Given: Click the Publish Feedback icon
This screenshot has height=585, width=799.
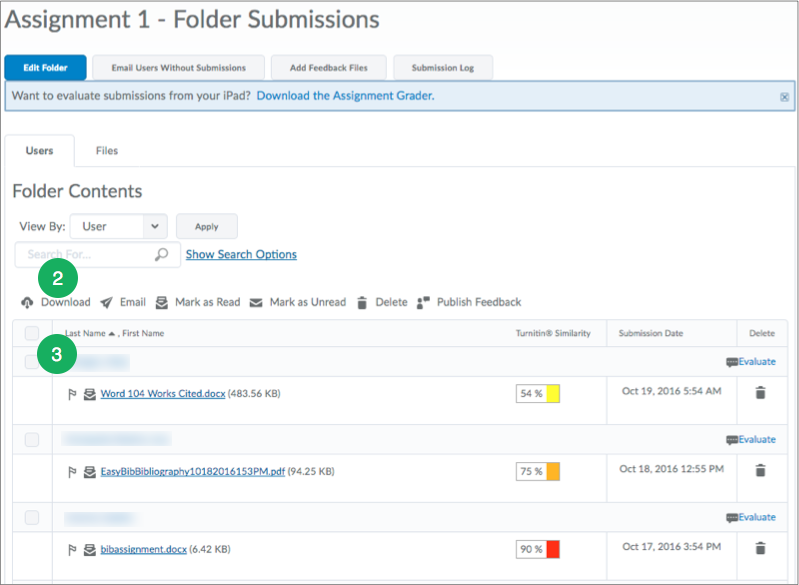Looking at the screenshot, I should 423,303.
